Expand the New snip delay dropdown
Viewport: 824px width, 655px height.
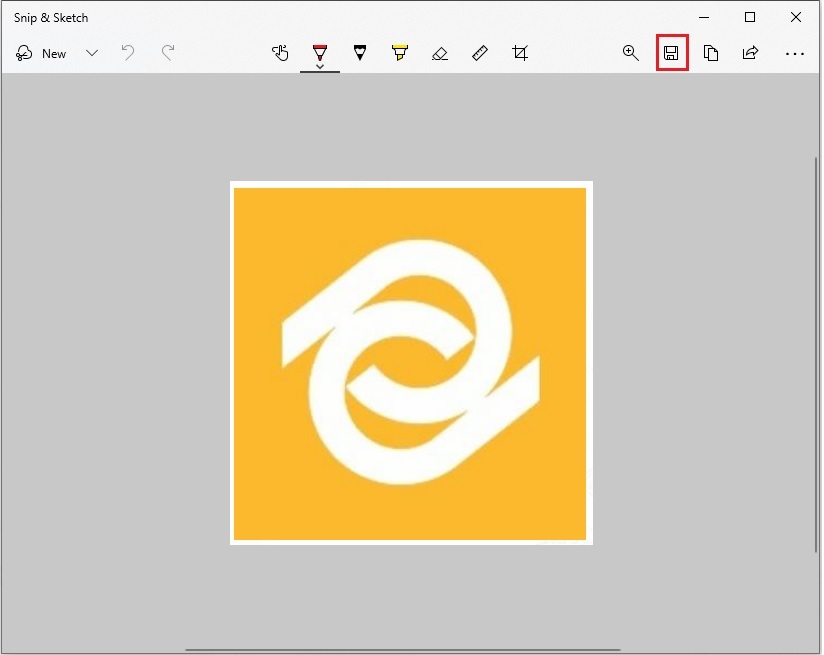click(x=92, y=53)
